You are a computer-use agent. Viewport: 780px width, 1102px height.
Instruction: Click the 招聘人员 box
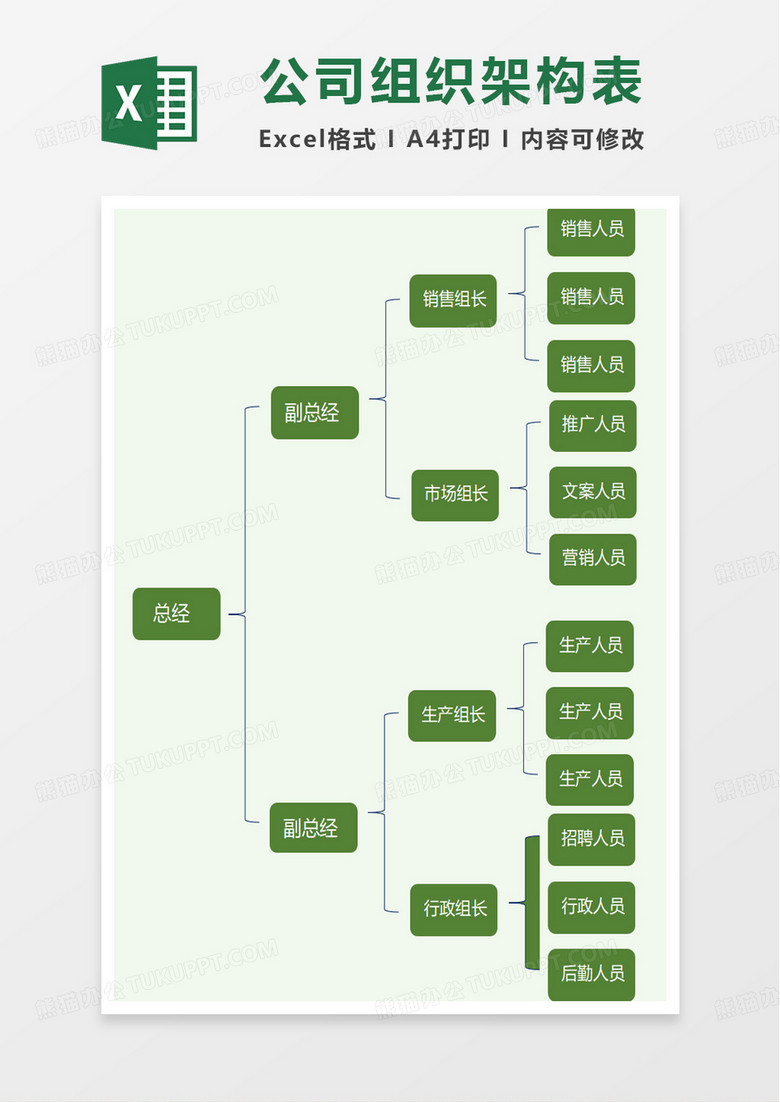pyautogui.click(x=592, y=839)
